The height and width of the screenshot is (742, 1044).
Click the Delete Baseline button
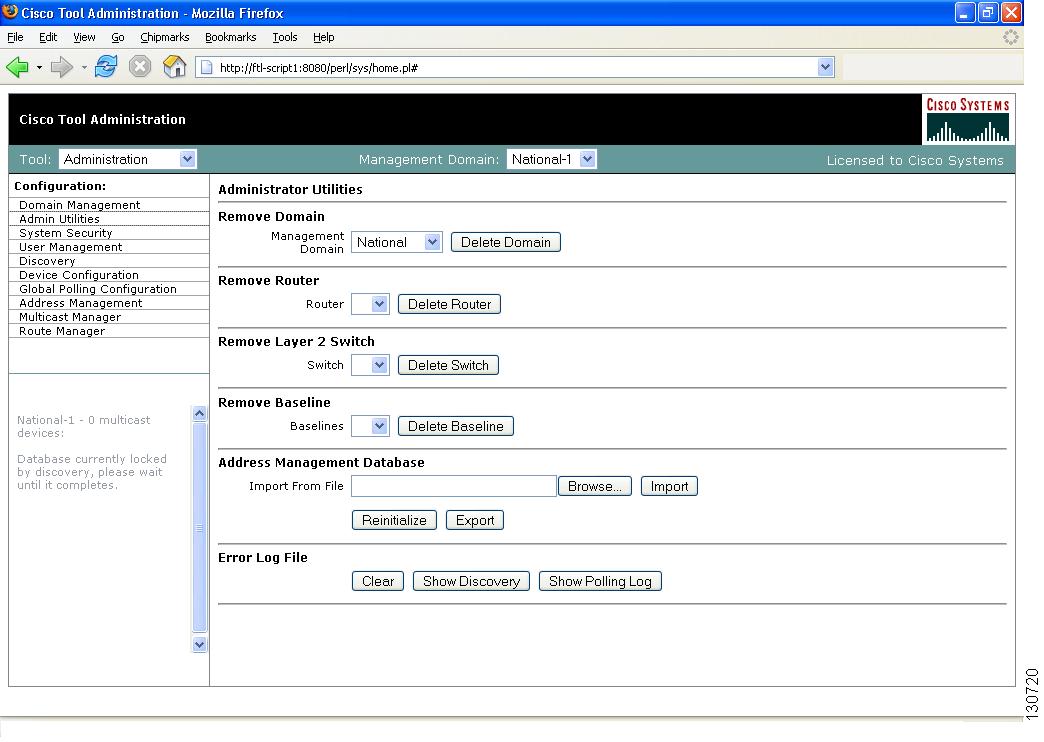455,426
